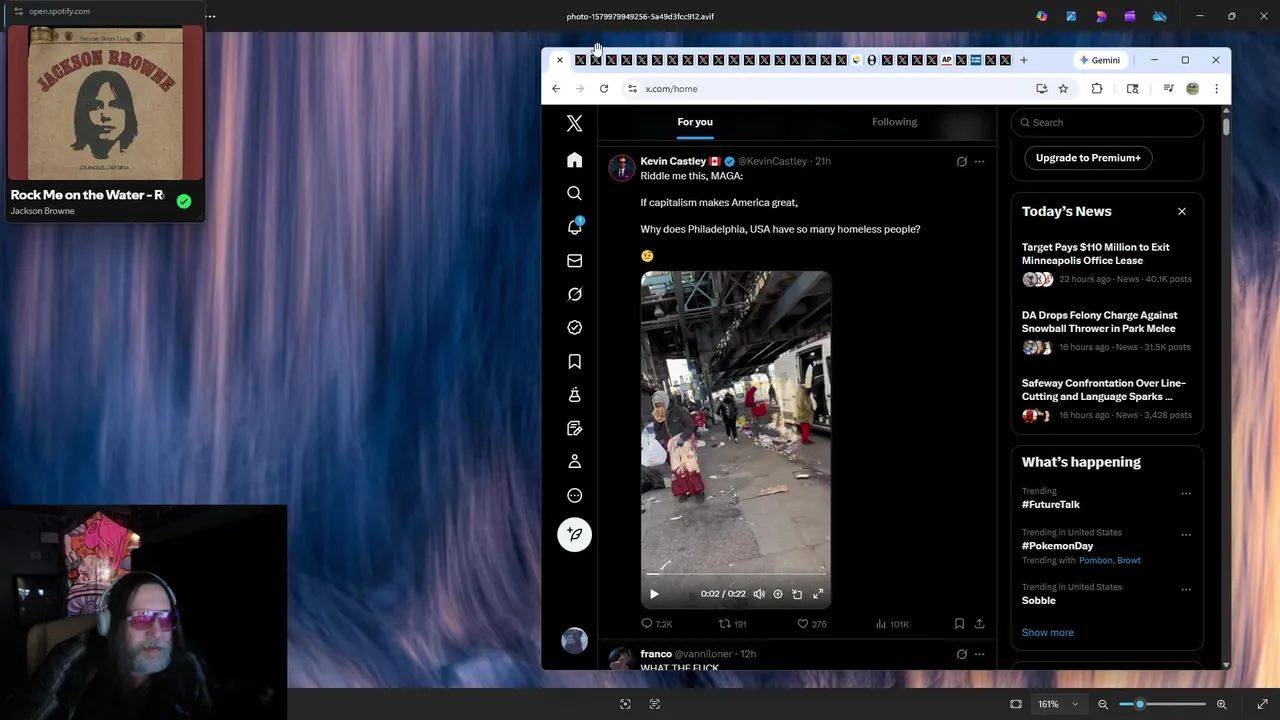The width and height of the screenshot is (1280, 720).
Task: Click Upgrade to Premium+ button
Action: 1088,158
